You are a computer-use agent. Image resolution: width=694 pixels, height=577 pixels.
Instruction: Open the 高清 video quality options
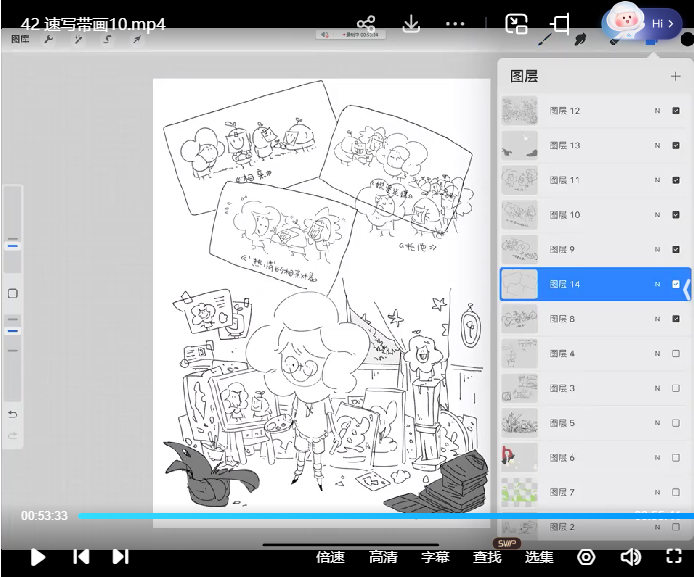(x=383, y=557)
